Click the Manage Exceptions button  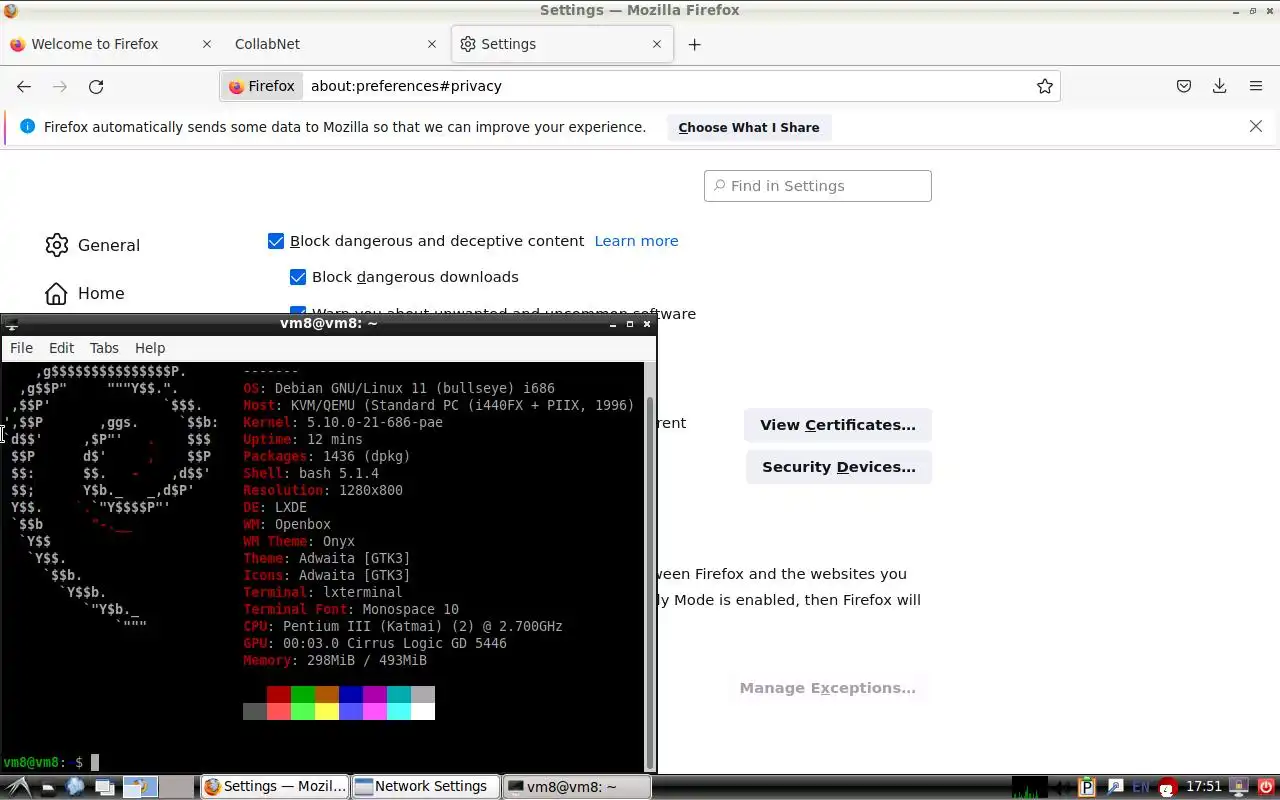coord(828,688)
